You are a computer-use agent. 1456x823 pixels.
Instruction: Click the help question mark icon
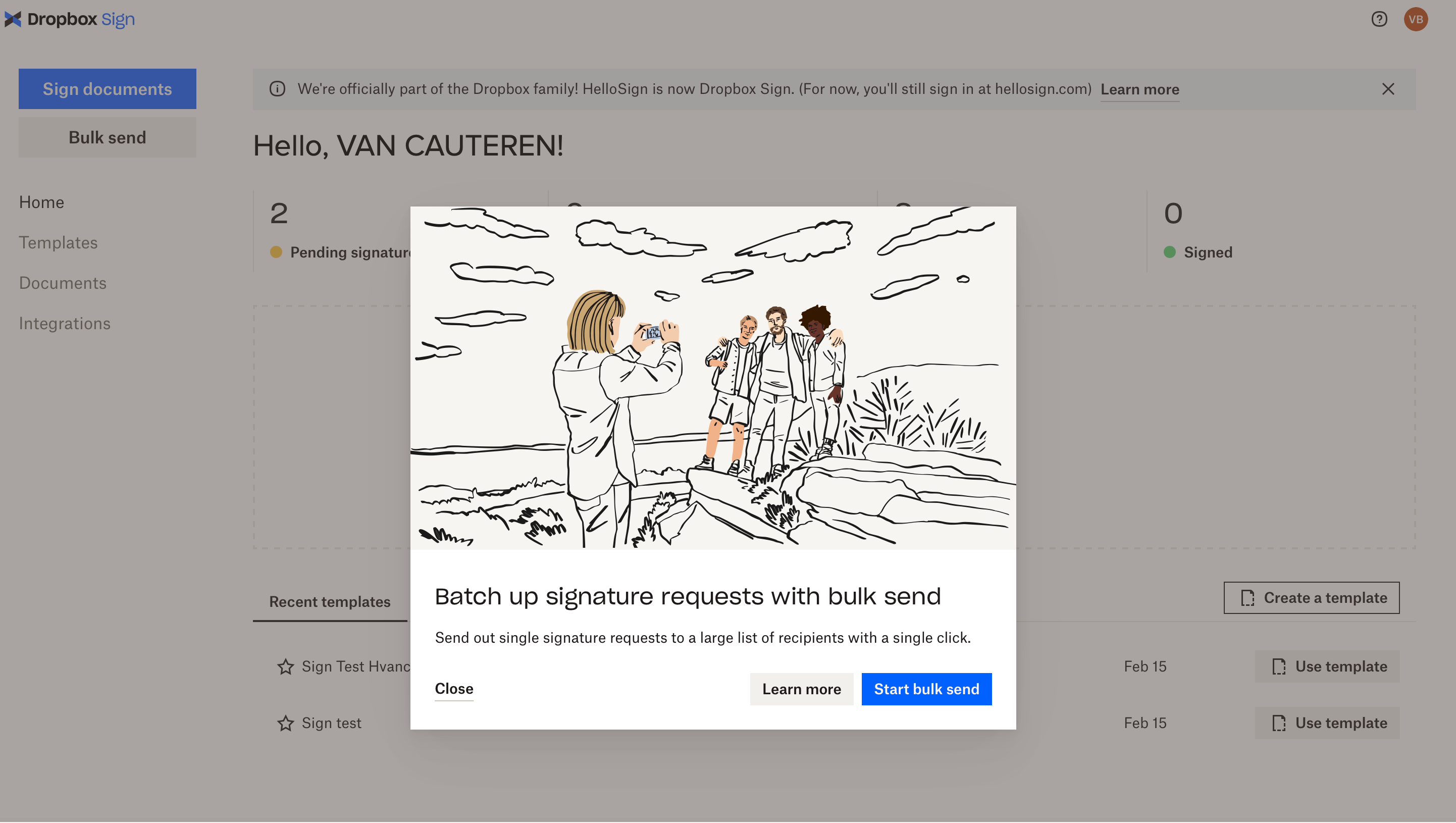(x=1378, y=18)
